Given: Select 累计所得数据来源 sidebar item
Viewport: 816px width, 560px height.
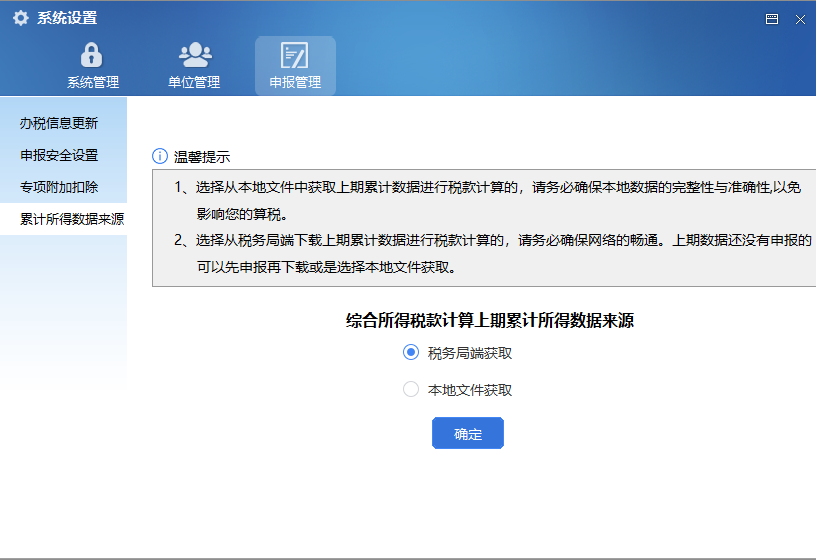Looking at the screenshot, I should pos(63,219).
